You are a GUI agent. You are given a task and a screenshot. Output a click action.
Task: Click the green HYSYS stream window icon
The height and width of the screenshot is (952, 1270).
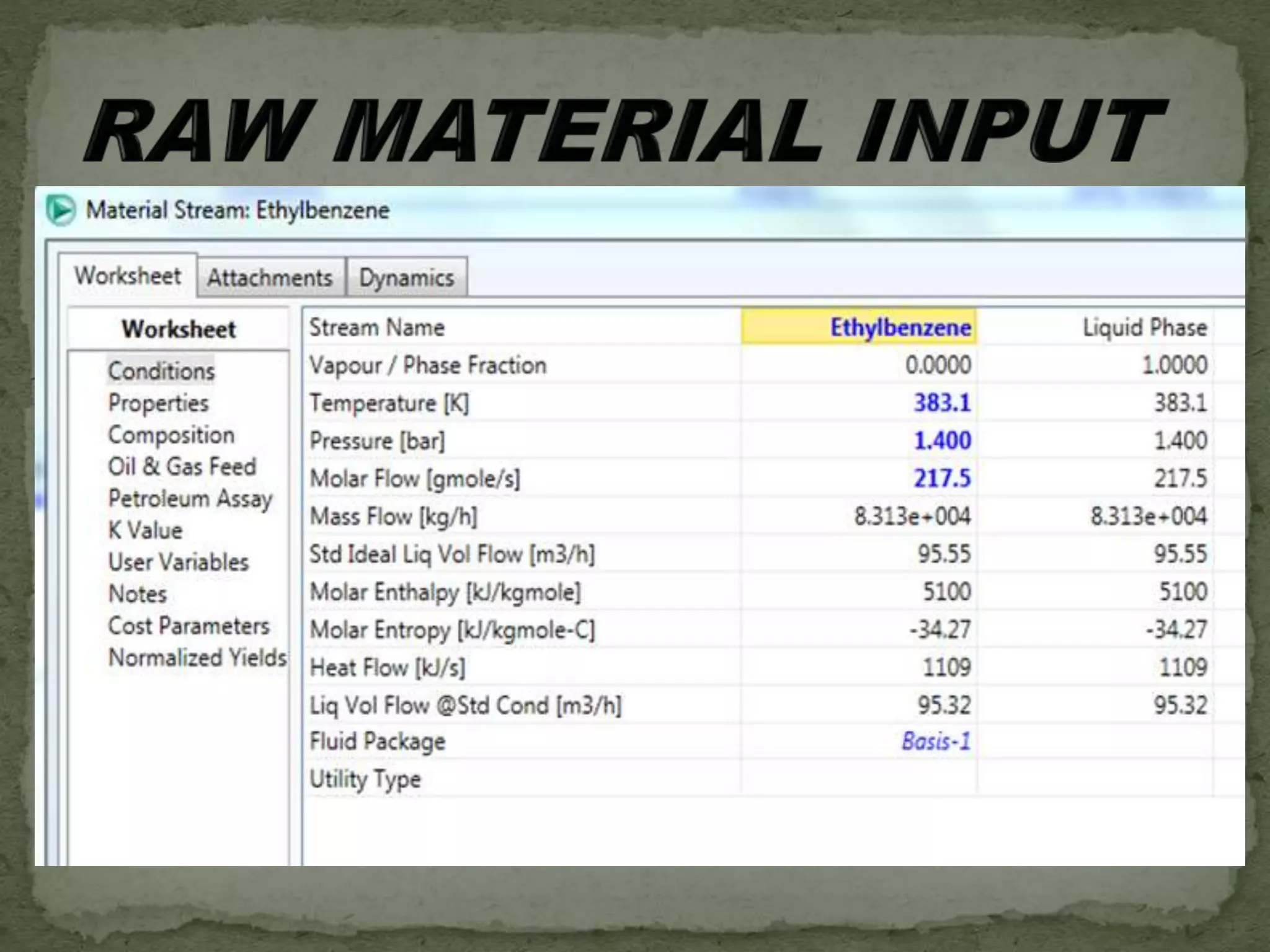tap(61, 210)
